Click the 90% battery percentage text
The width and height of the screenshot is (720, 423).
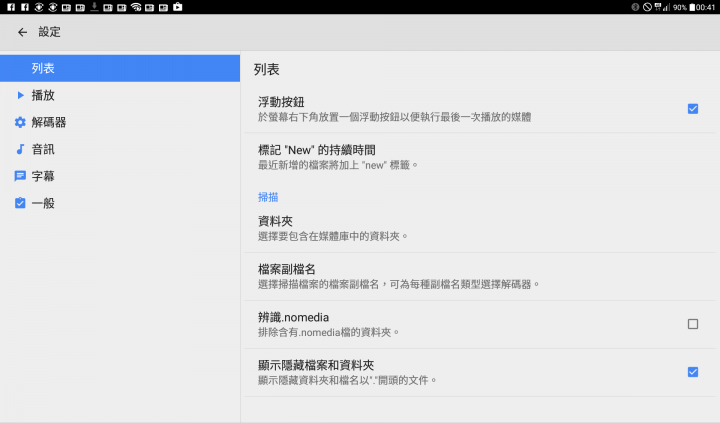(680, 7)
